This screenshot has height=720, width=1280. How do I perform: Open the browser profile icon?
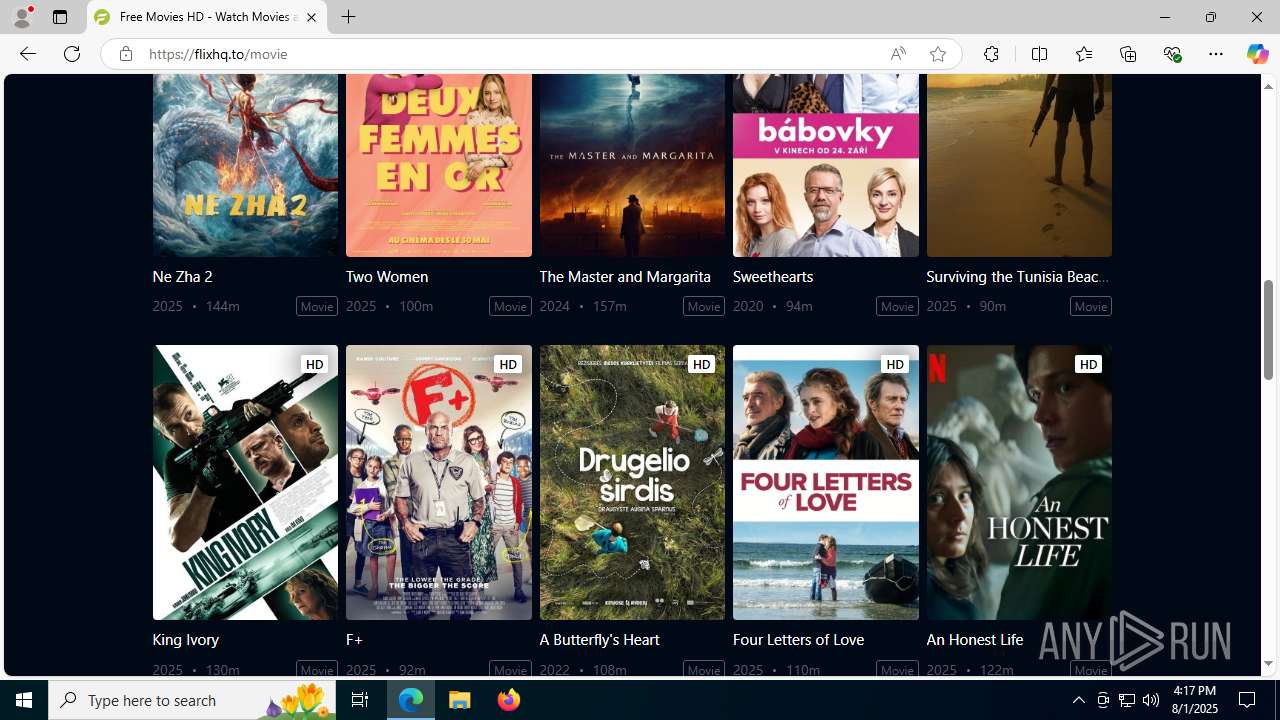click(x=22, y=17)
